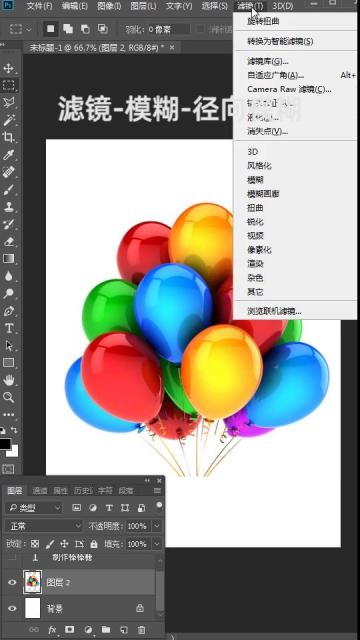Select the 图层 2 layer thumbnail

(x=33, y=582)
